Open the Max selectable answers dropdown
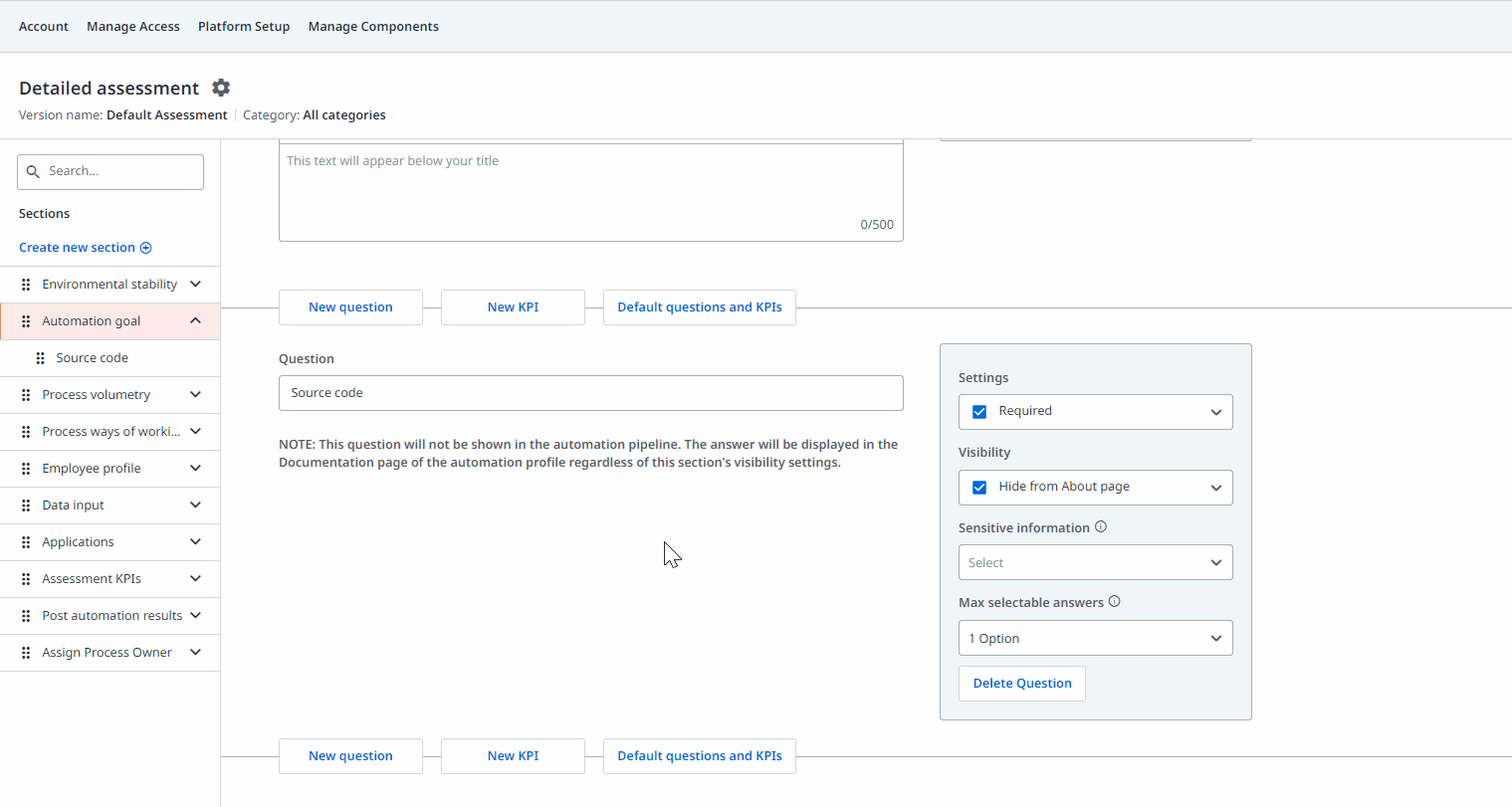This screenshot has height=807, width=1512. [x=1095, y=638]
